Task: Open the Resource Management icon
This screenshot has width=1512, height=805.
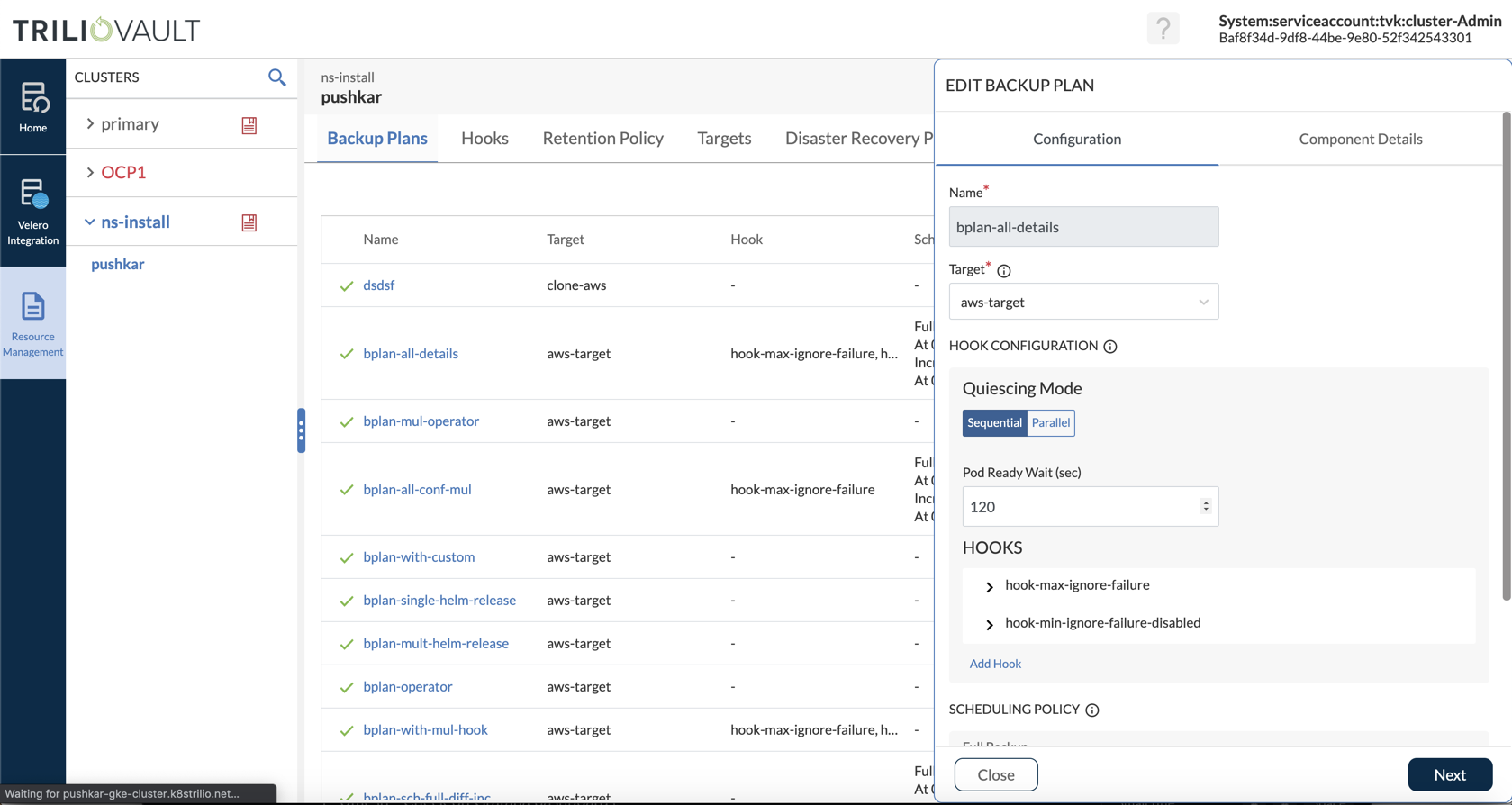Action: tap(33, 323)
